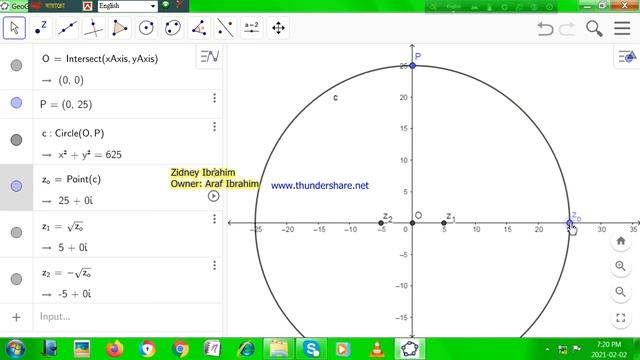Click the Redo arrow

[x=567, y=29]
